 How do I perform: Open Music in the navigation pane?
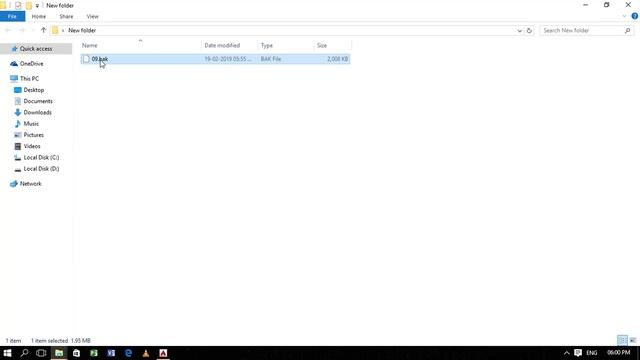coord(31,124)
